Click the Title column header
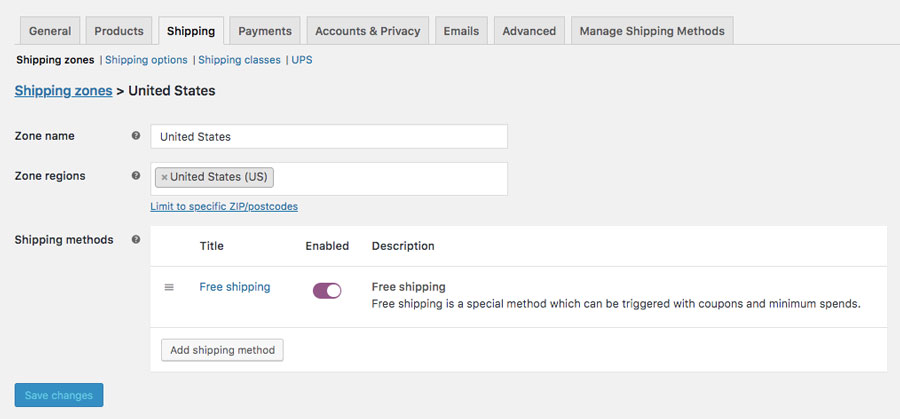900x419 pixels. tap(212, 246)
